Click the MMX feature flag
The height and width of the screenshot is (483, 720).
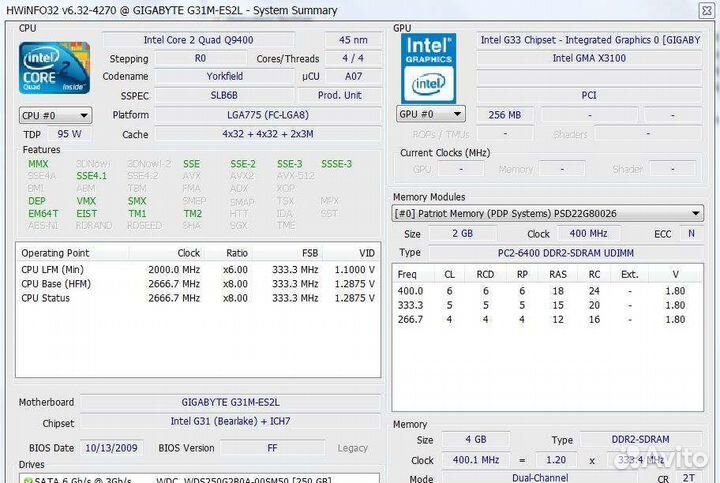tap(38, 164)
